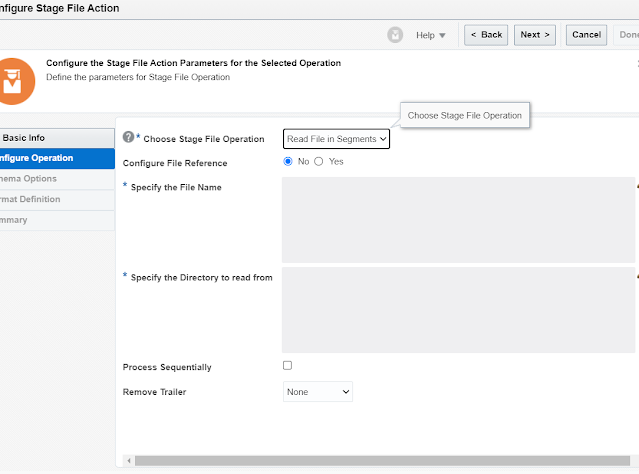Enable the Process Sequentially checkbox

tap(287, 365)
